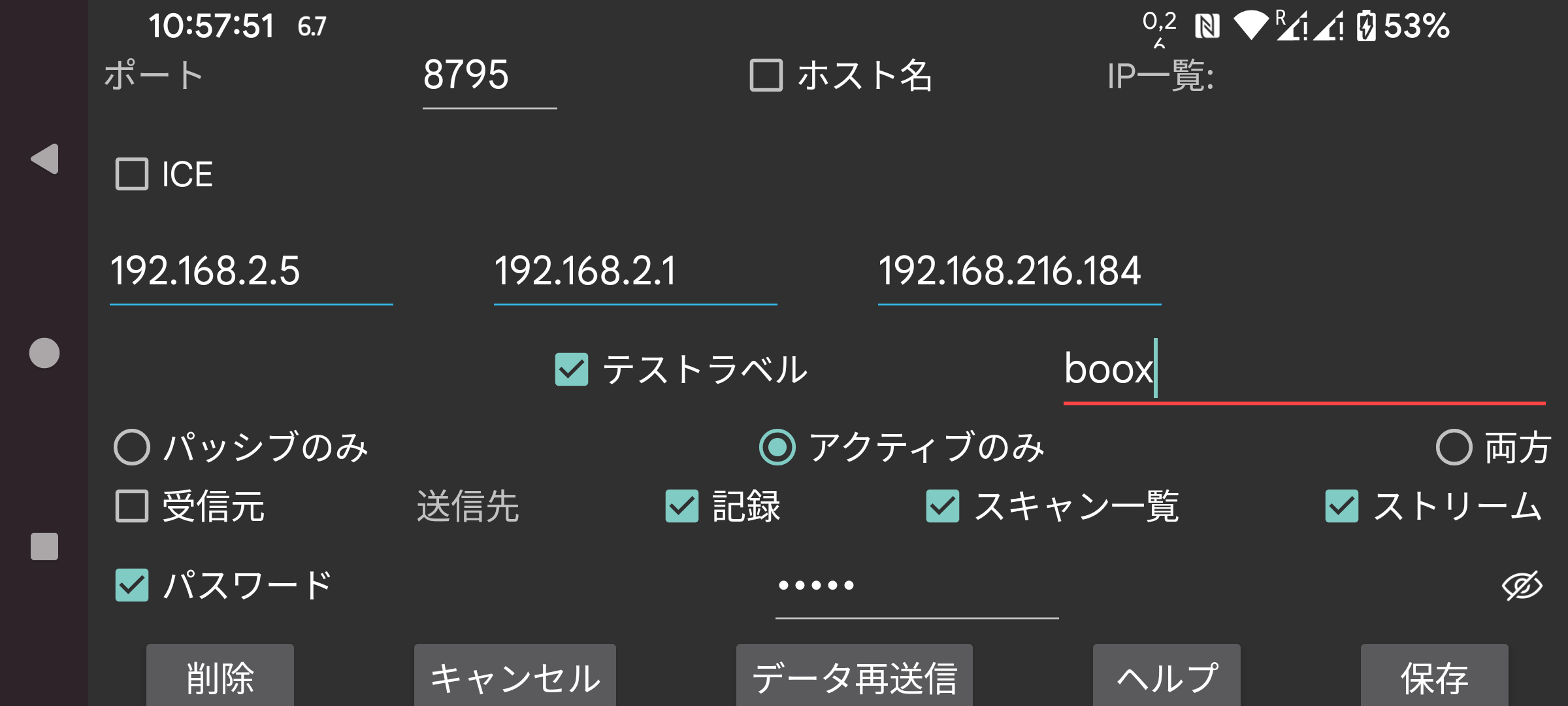Select the パッシブのみ radio button
Screen dimensions: 1568x706
pos(131,448)
